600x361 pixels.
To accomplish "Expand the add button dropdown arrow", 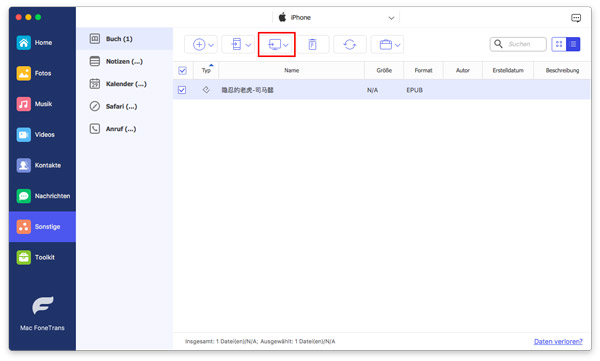I will coord(211,45).
